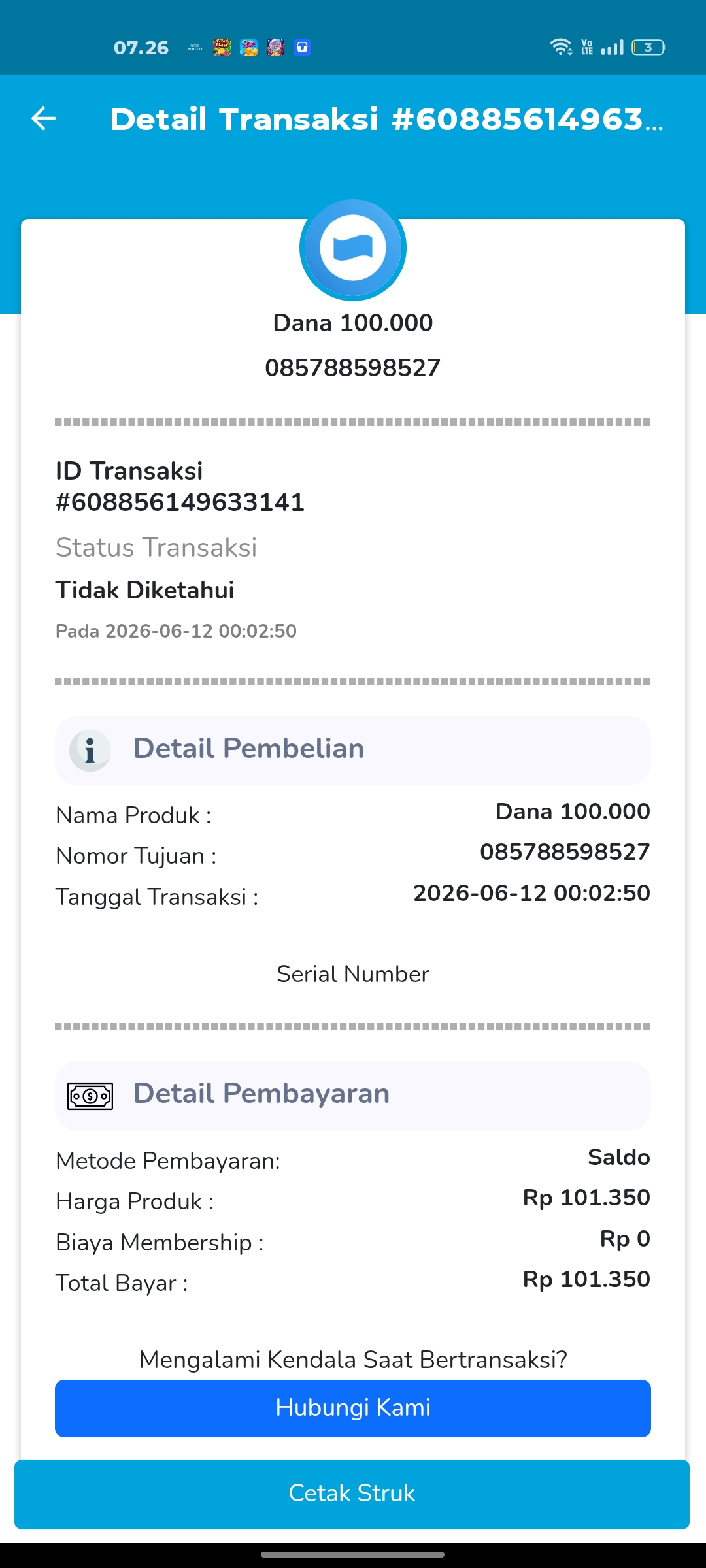Tap the Total Bayar amount Rp 101.350
This screenshot has width=706, height=1568.
(x=586, y=1279)
